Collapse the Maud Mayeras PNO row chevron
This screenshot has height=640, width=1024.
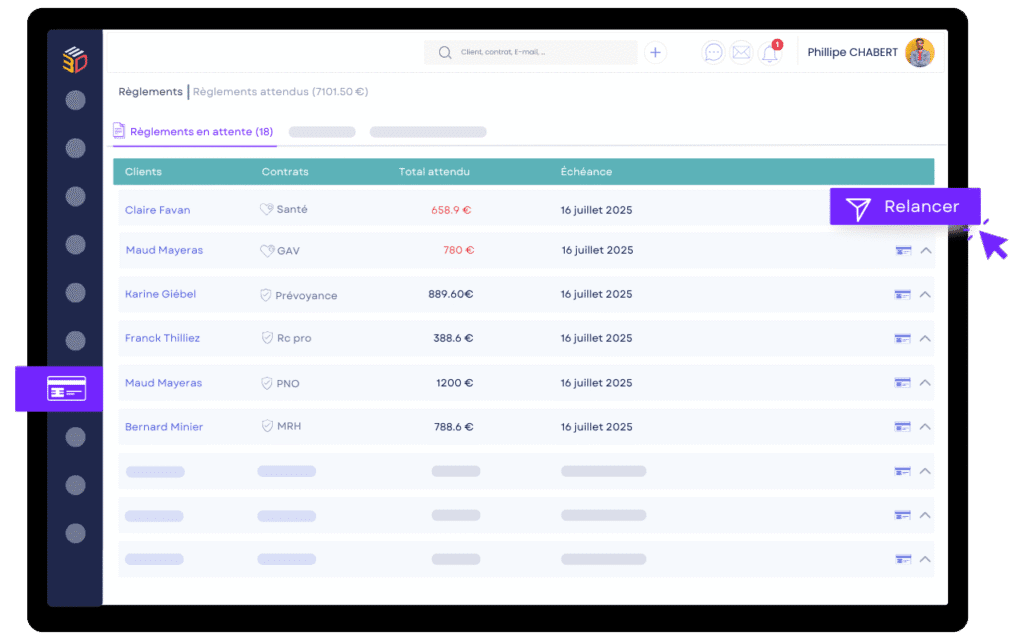[927, 382]
